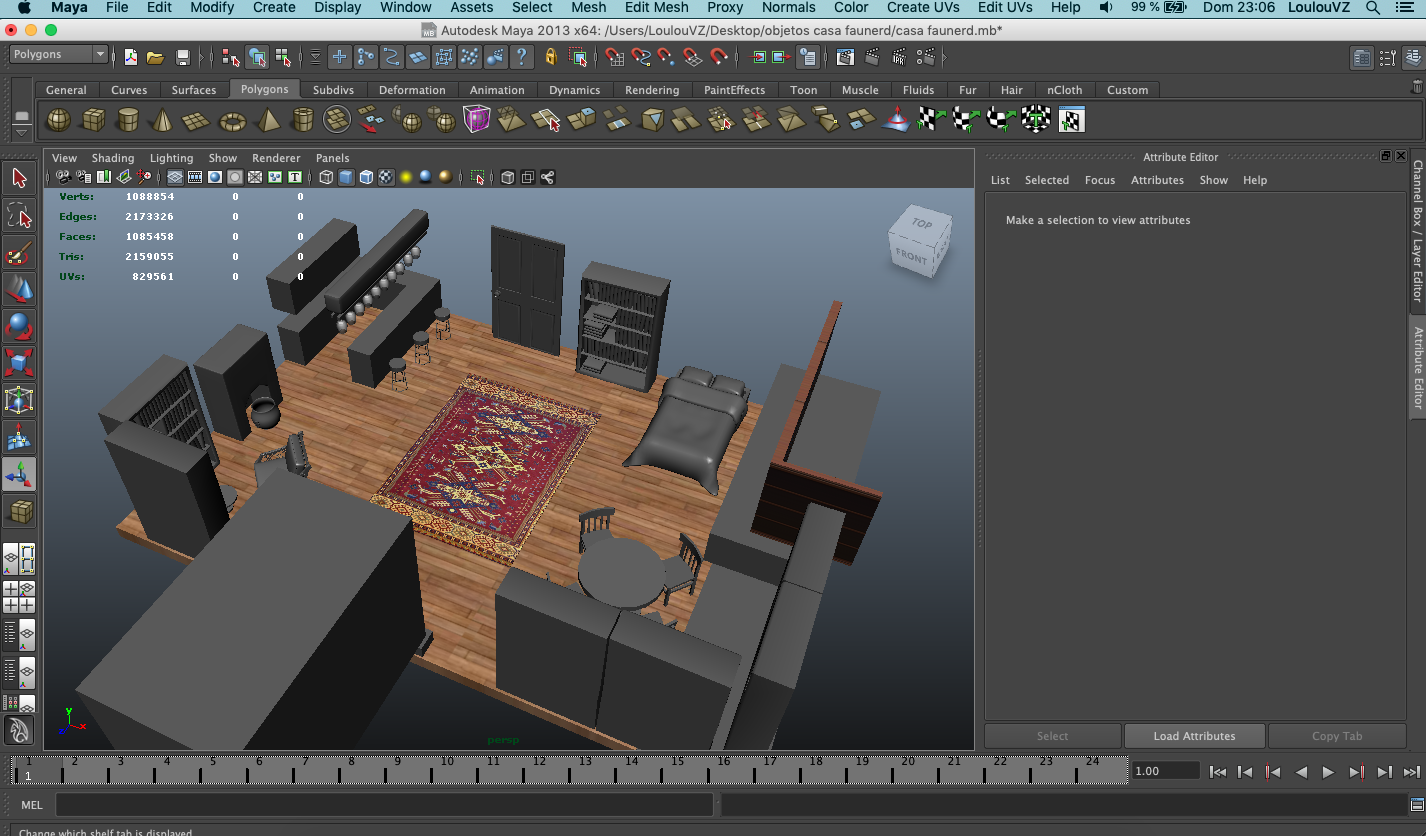Create a polygon torus from the shelf
Image resolution: width=1426 pixels, height=836 pixels.
click(x=232, y=121)
